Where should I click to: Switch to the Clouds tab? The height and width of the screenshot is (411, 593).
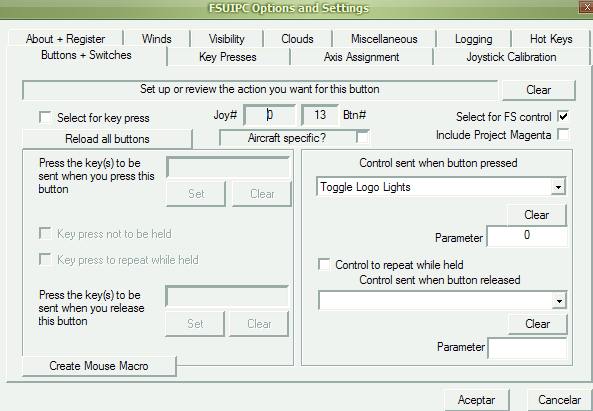pos(297,39)
